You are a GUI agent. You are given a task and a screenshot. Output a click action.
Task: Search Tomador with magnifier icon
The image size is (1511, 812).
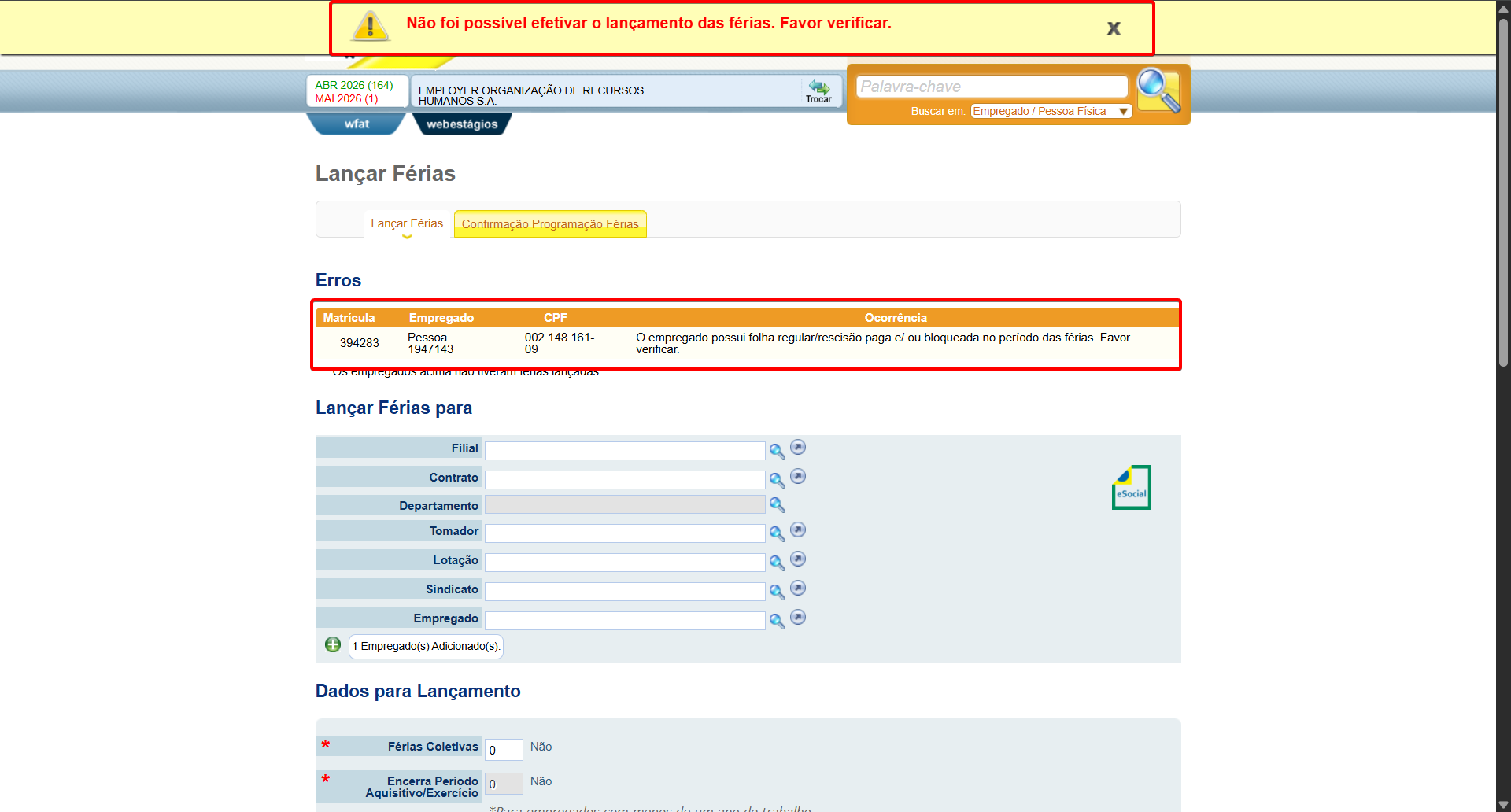(x=777, y=533)
